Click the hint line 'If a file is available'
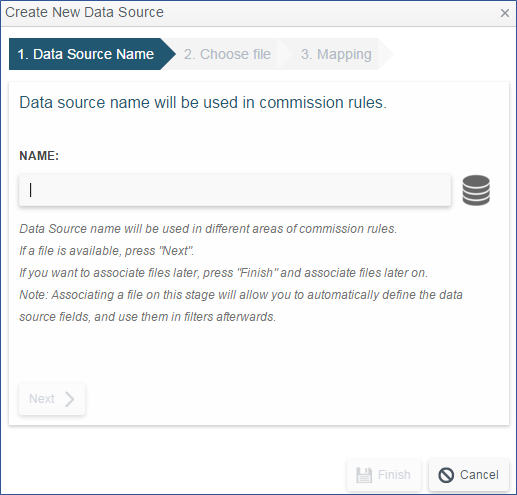 coord(106,251)
